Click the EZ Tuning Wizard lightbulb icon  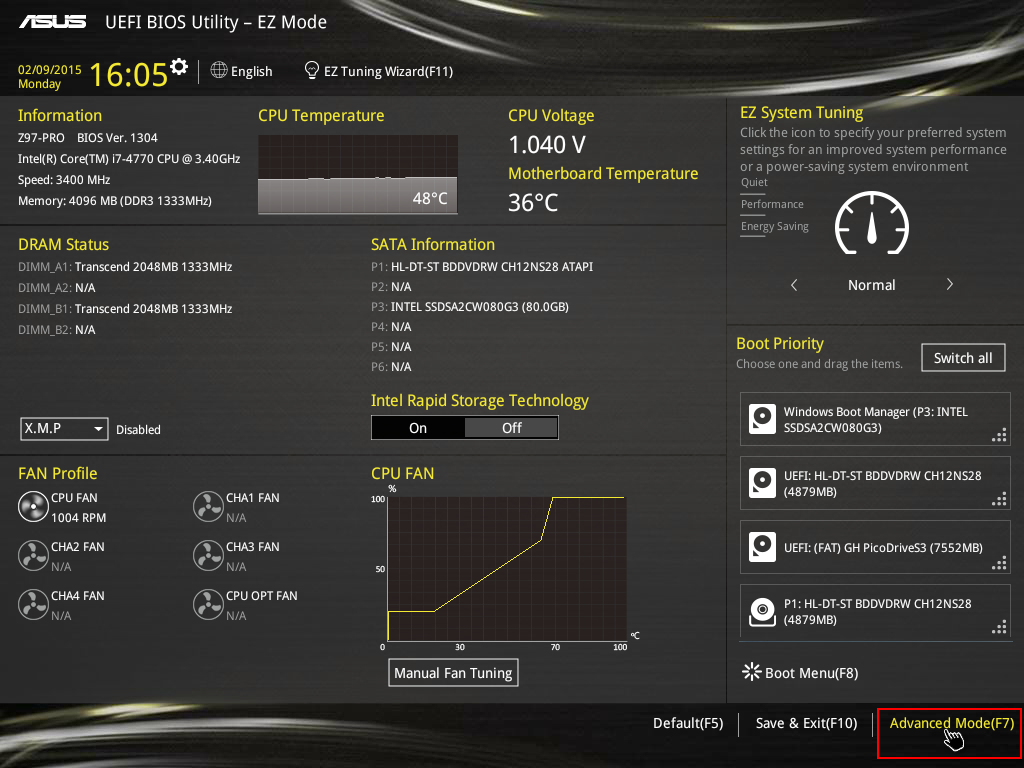[312, 70]
